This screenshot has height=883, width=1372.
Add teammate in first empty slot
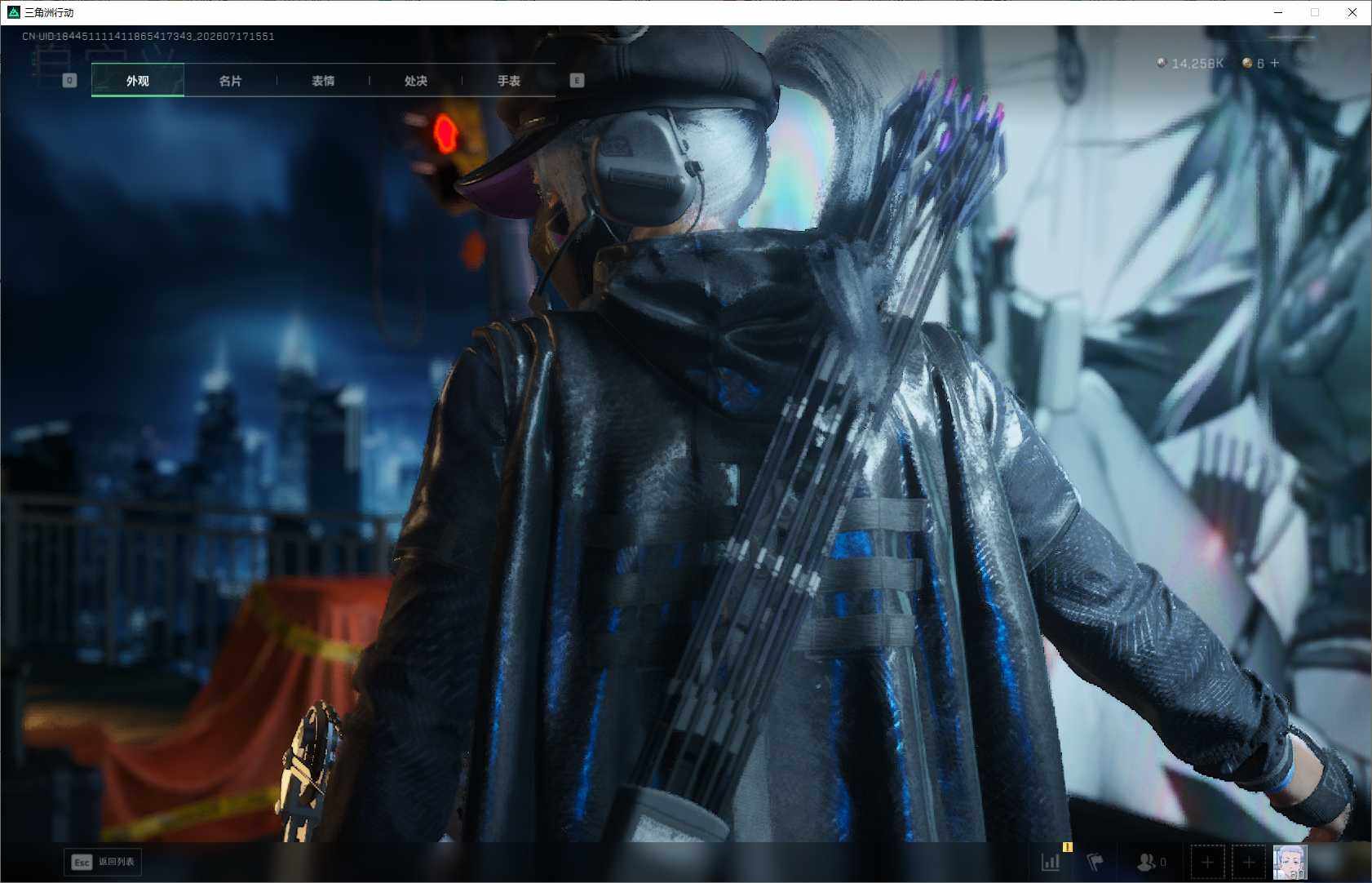coord(1207,862)
